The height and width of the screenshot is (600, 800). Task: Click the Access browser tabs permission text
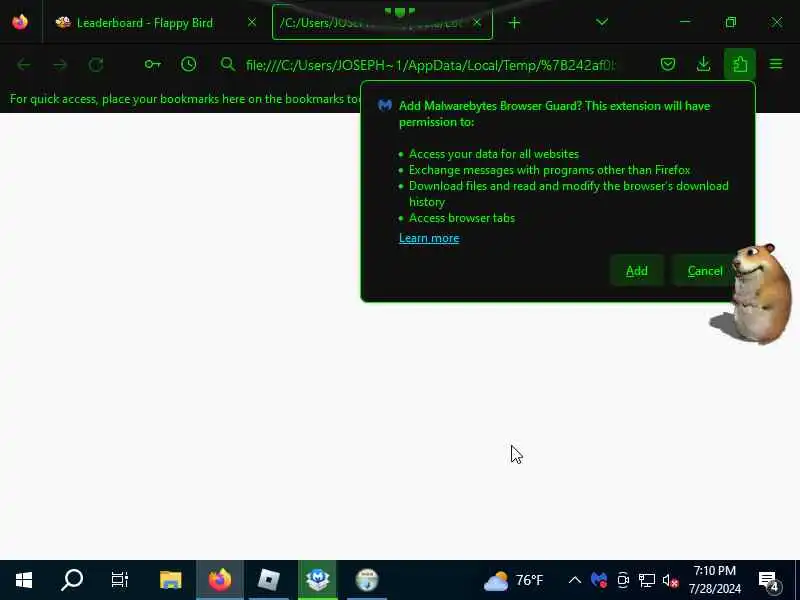click(462, 218)
